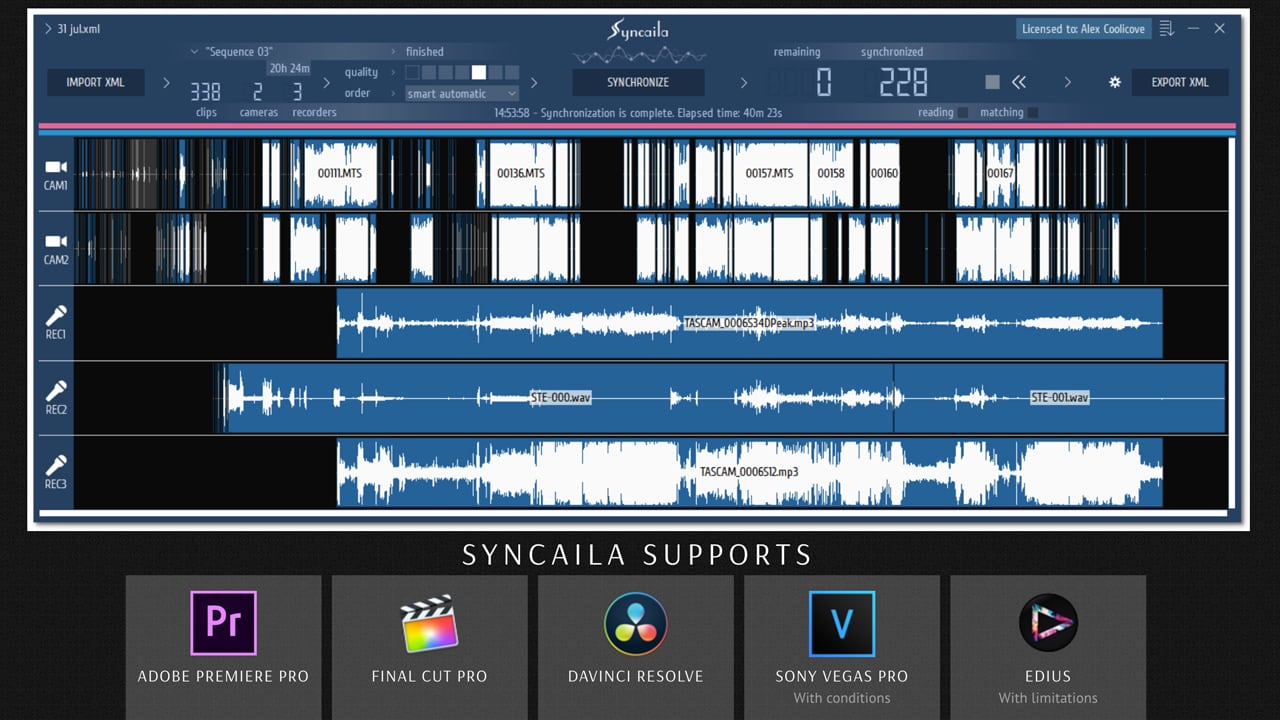Click the synchronization complete status message

[x=638, y=113]
